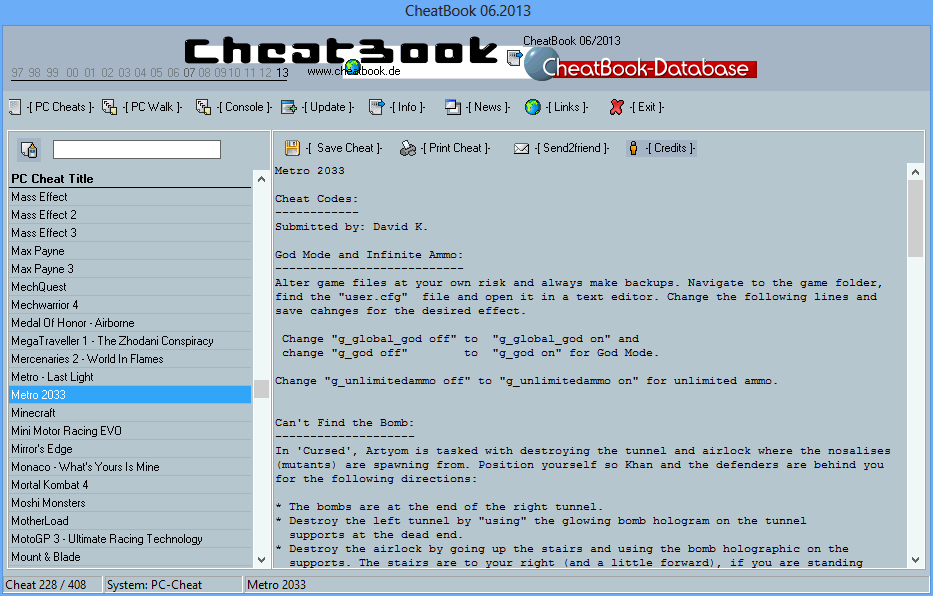
Task: Click the PC Cheat Title column header
Action: [130, 178]
